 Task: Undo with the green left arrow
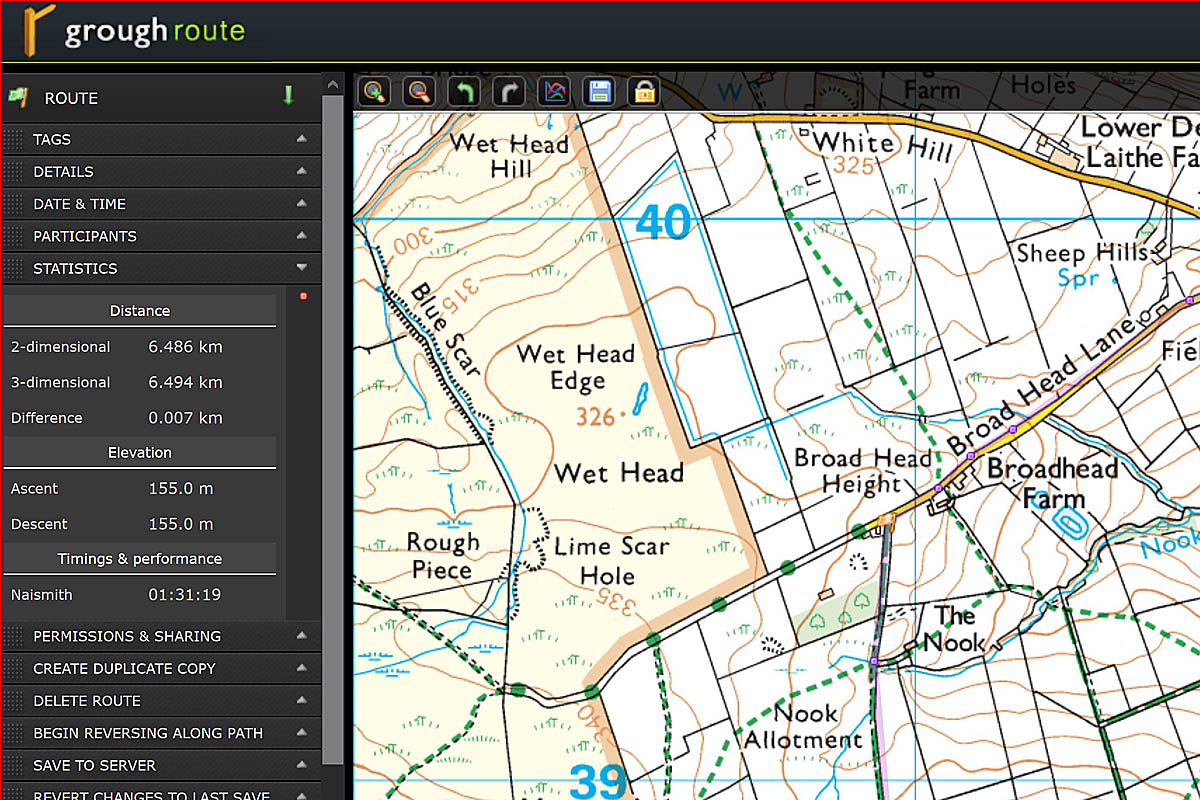tap(464, 92)
